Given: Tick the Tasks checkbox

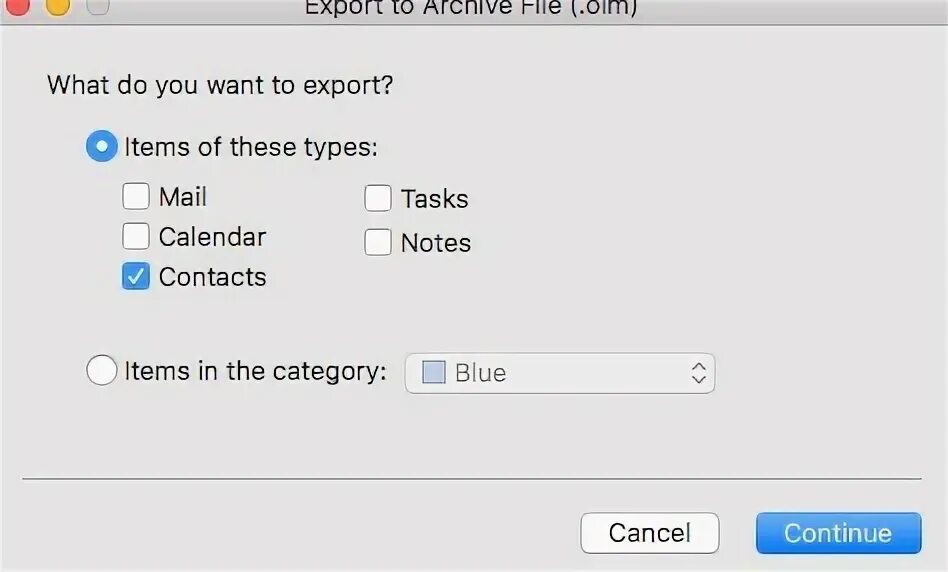Looking at the screenshot, I should (x=378, y=198).
